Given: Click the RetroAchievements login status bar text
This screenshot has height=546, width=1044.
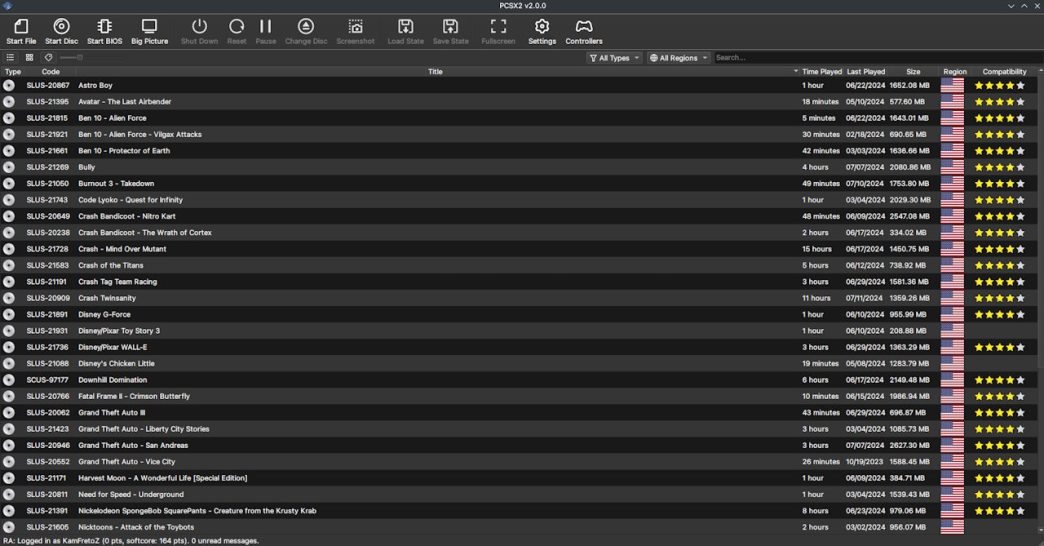Looking at the screenshot, I should pos(131,541).
